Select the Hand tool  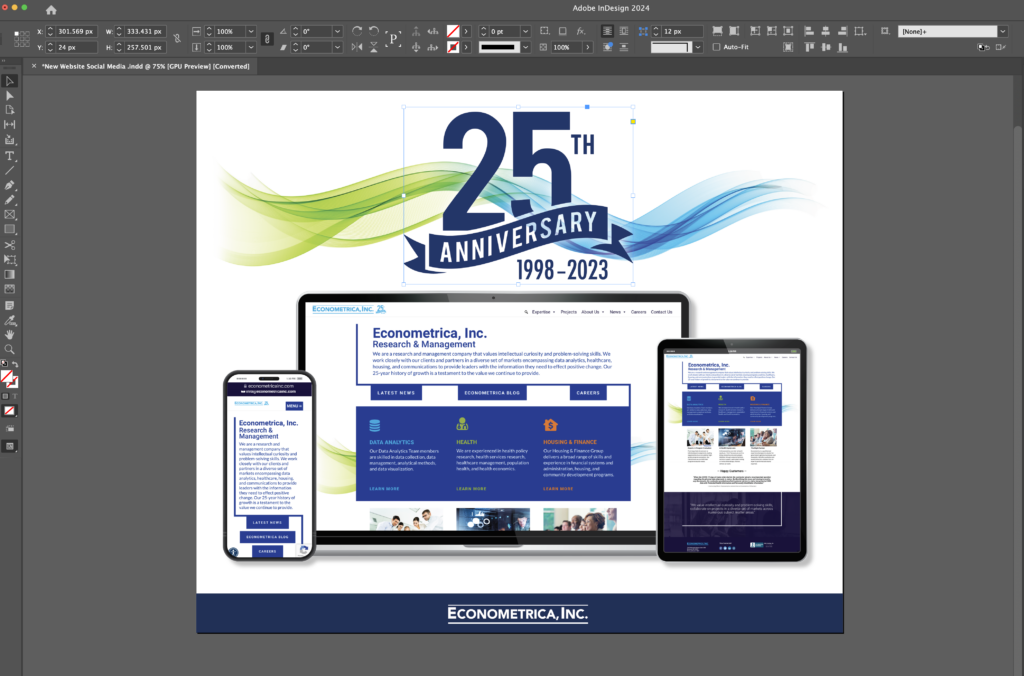point(10,335)
